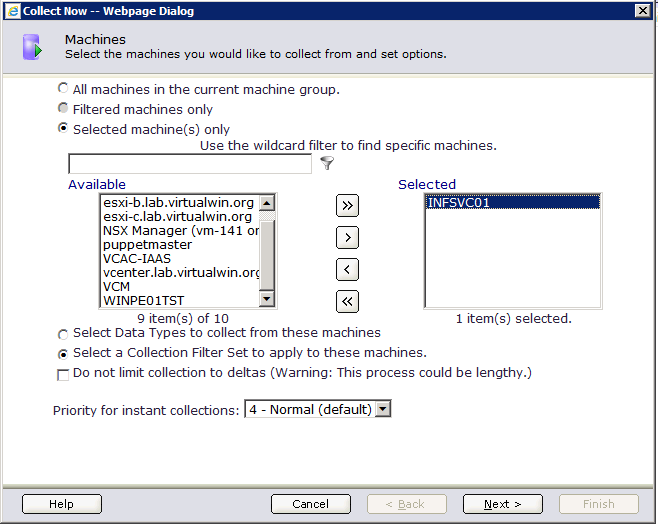Click the Cancel button

(311, 504)
